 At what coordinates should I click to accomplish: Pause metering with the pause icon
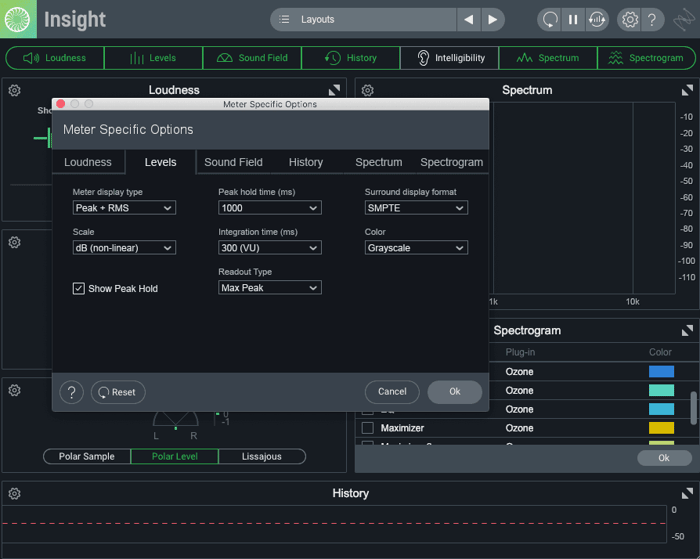573,20
